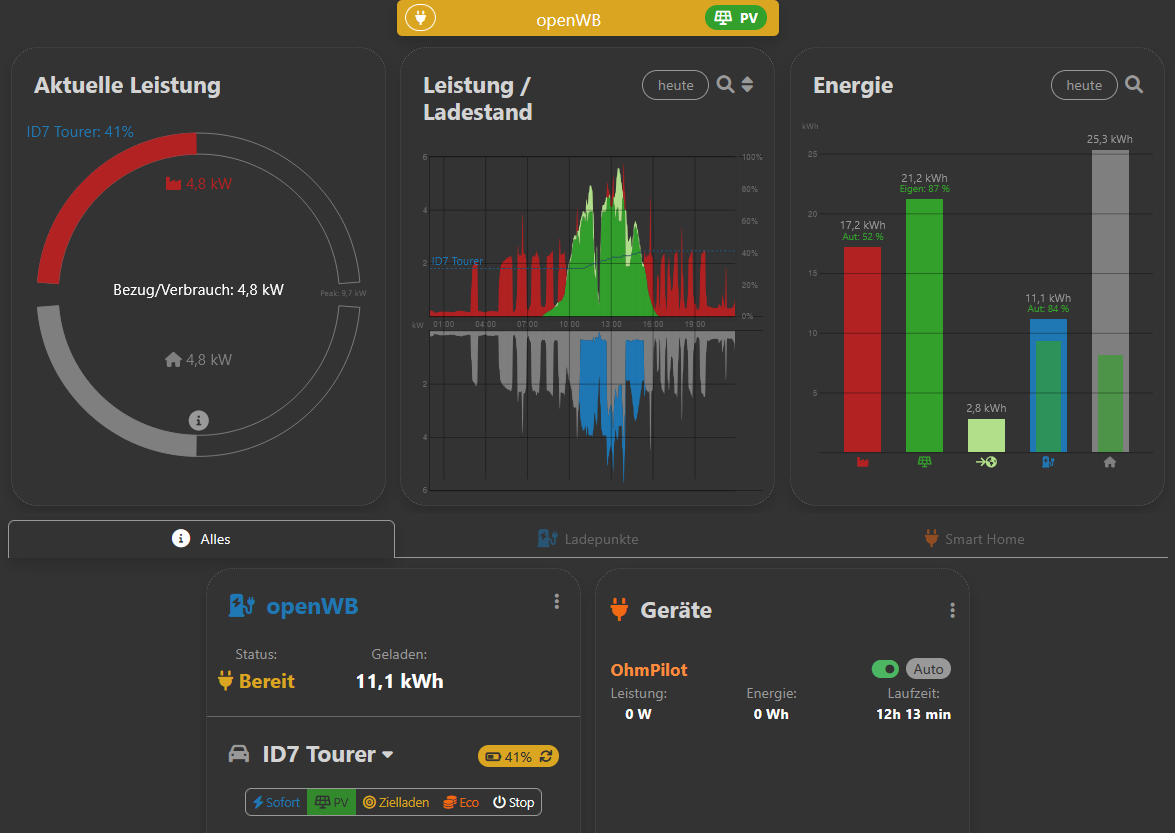This screenshot has height=833, width=1175.
Task: Switch to the Ladepunkte tab
Action: click(x=588, y=539)
